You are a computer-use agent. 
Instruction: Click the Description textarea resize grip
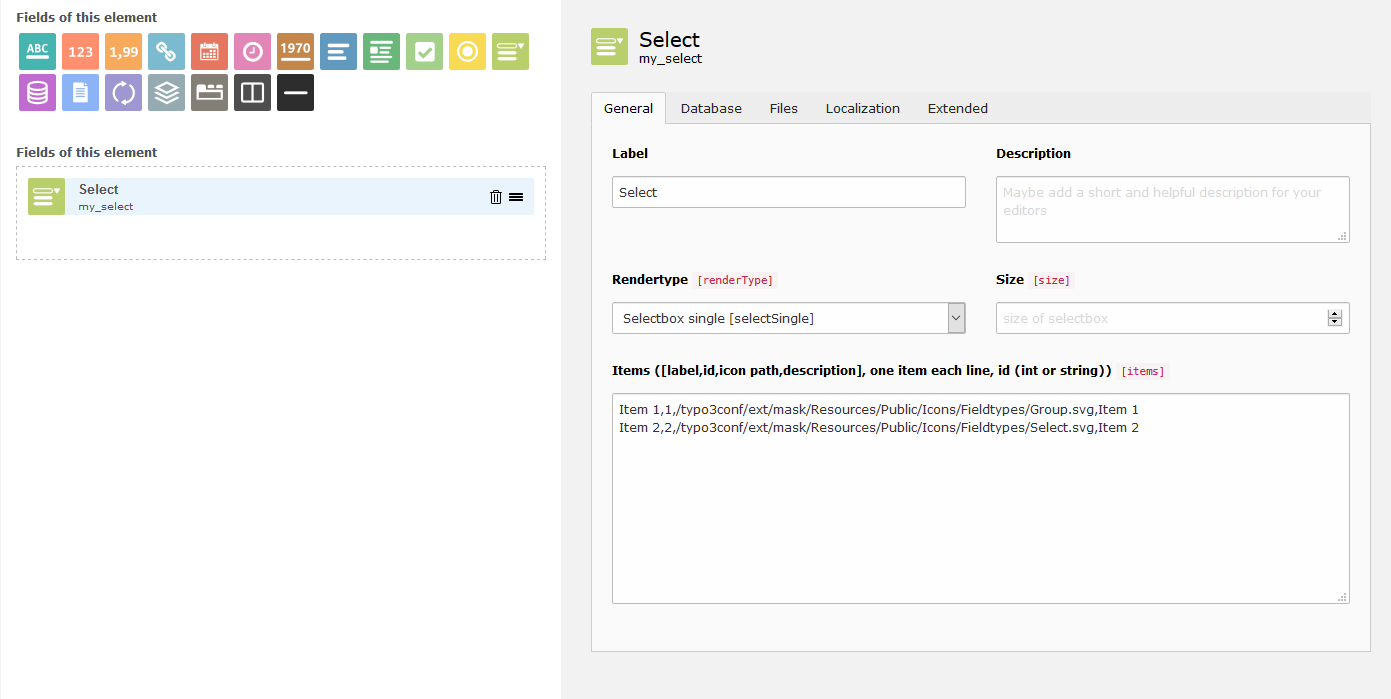[1343, 236]
